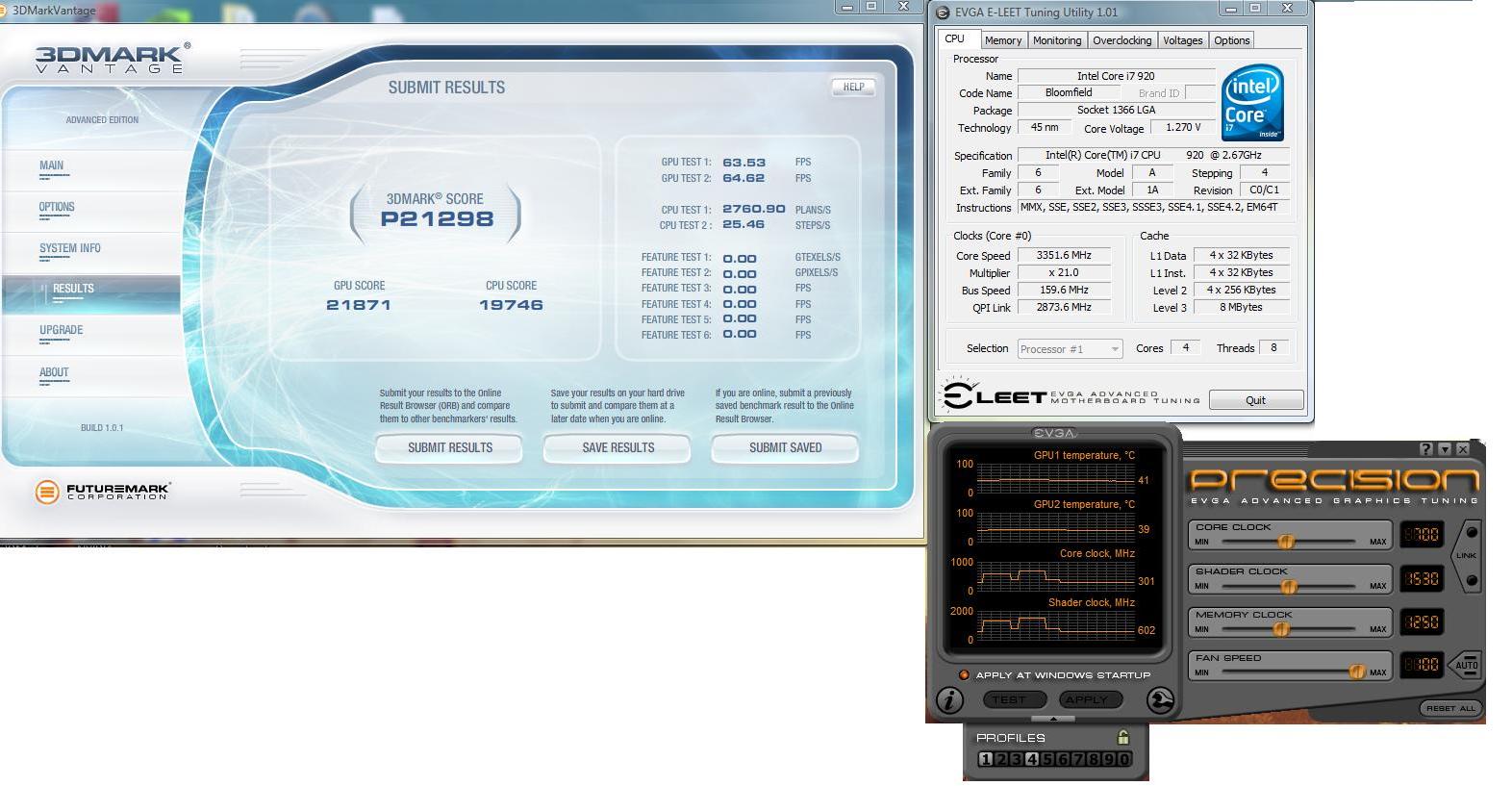Toggle the LINK clocks control
This screenshot has width=1512, height=786.
(x=1468, y=556)
